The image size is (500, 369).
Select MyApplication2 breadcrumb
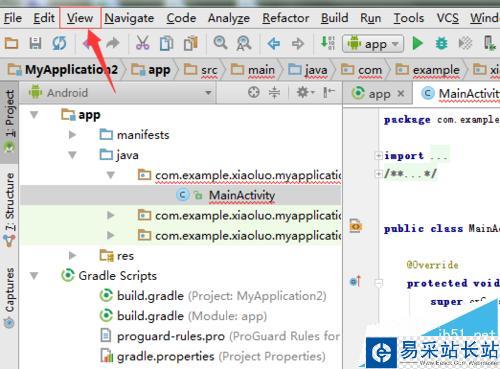[63, 70]
